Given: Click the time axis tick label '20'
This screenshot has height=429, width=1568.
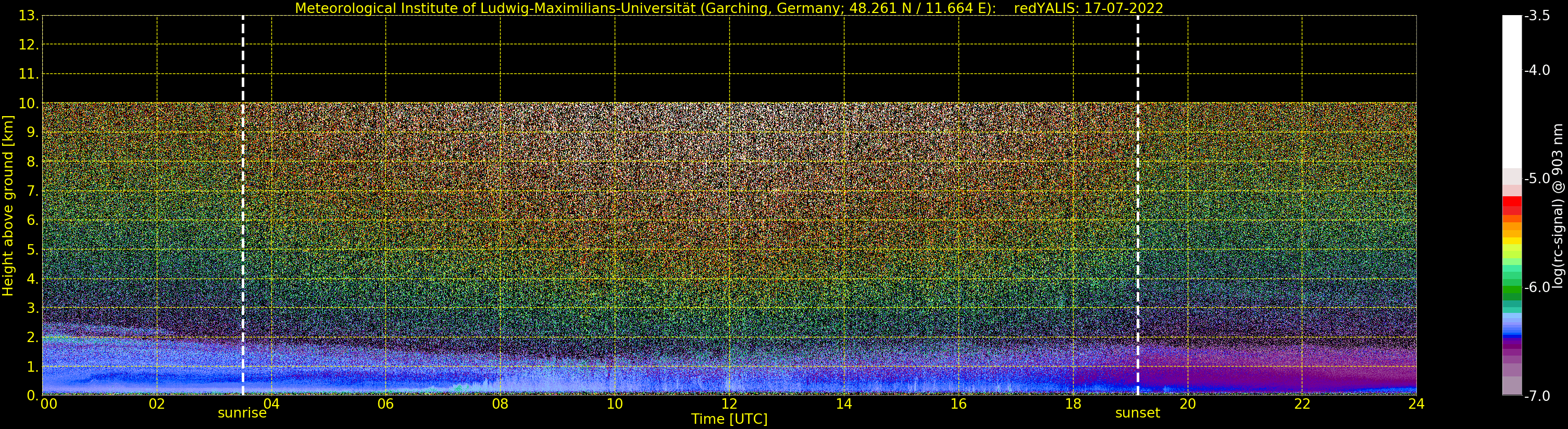Looking at the screenshot, I should 1188,404.
